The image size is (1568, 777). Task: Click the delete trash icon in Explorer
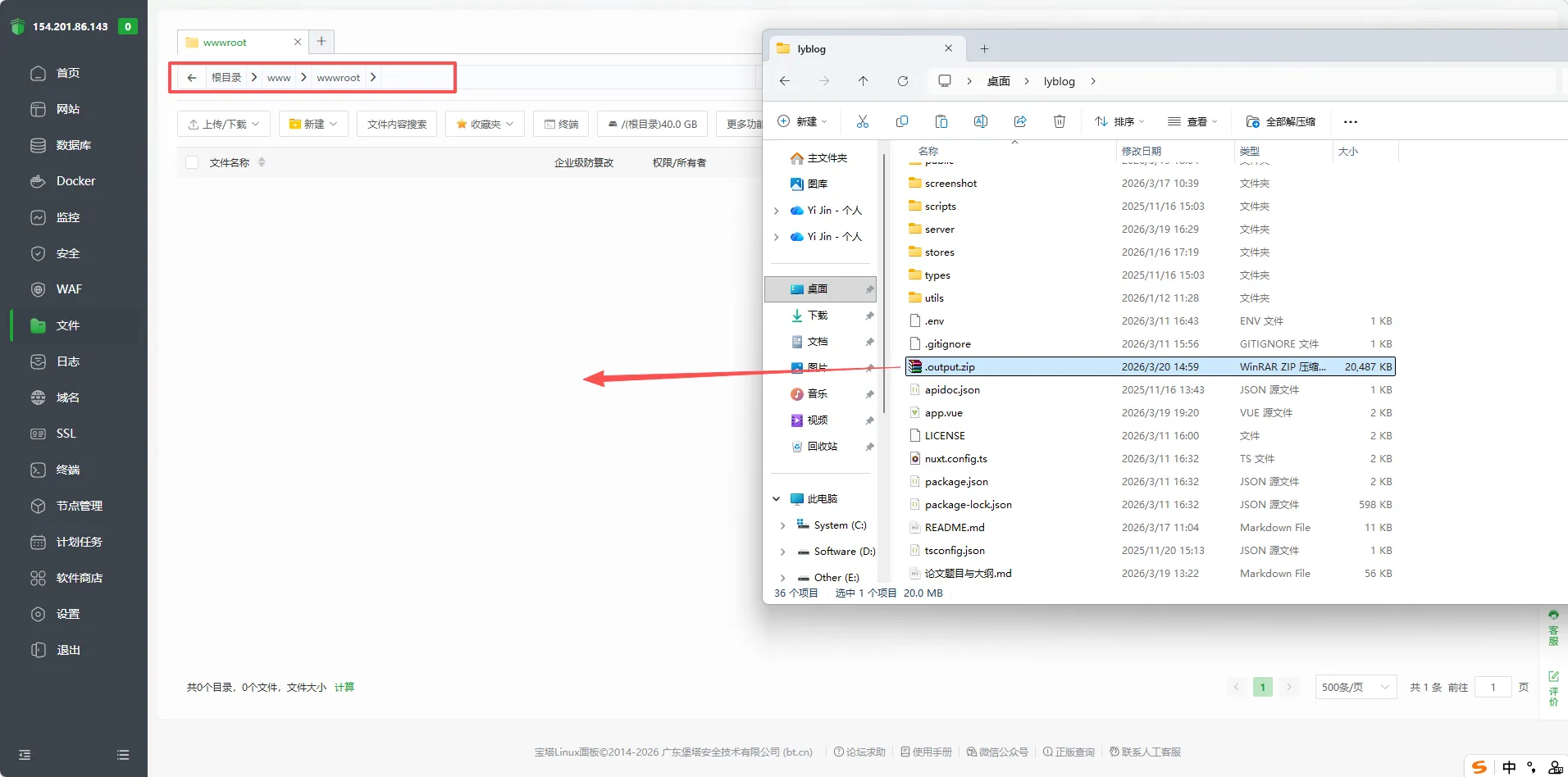click(x=1060, y=121)
